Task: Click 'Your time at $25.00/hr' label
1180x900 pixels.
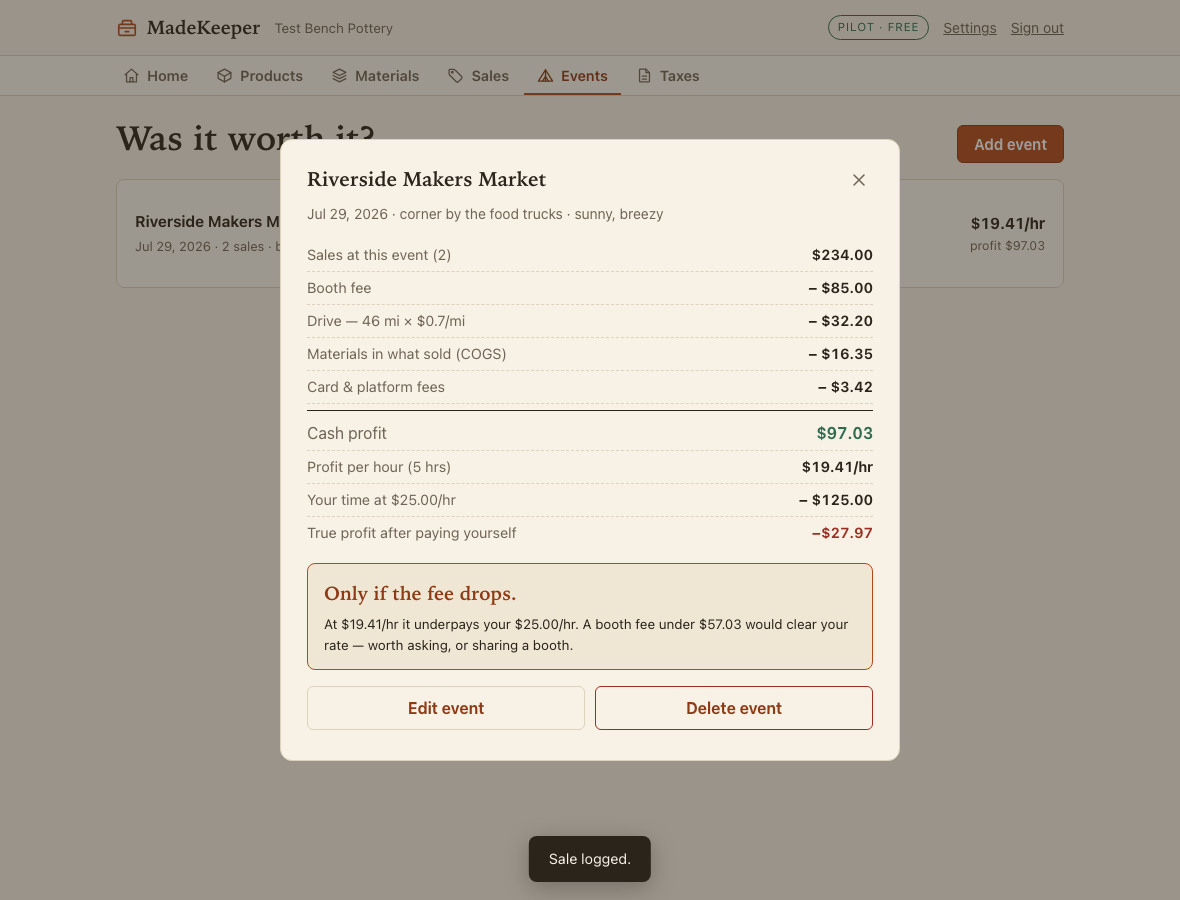Action: [x=382, y=500]
